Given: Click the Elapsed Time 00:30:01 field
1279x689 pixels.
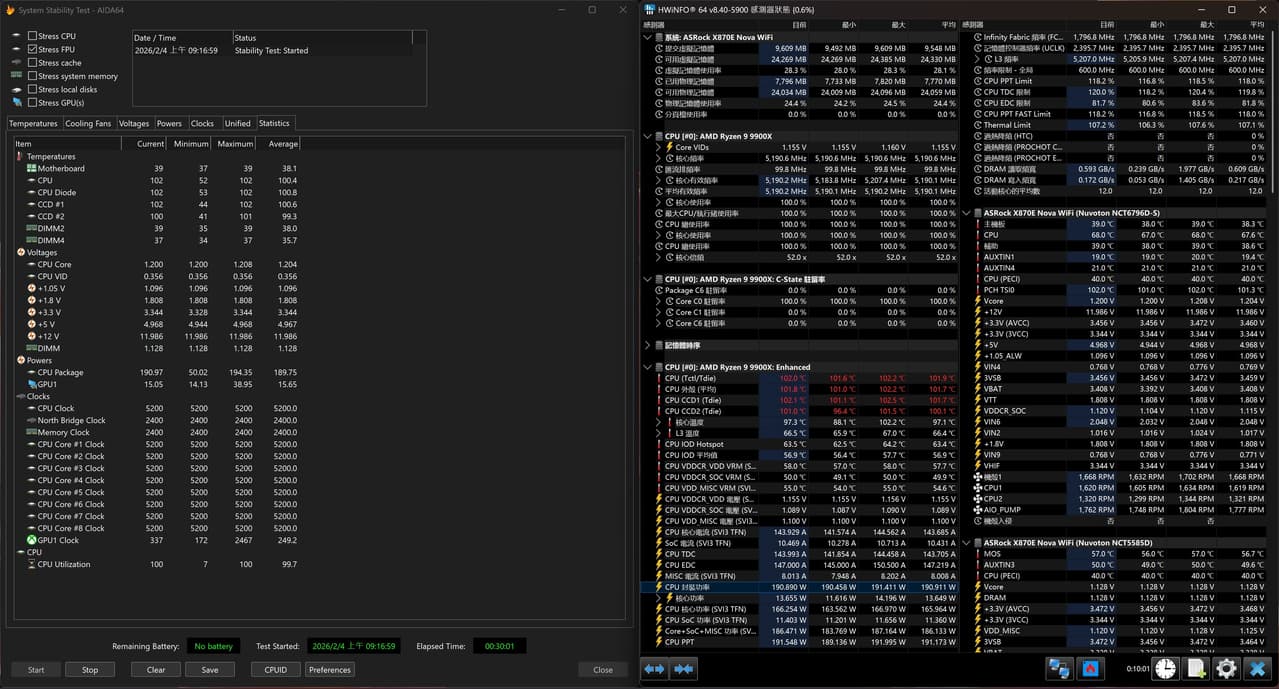Looking at the screenshot, I should click(499, 646).
